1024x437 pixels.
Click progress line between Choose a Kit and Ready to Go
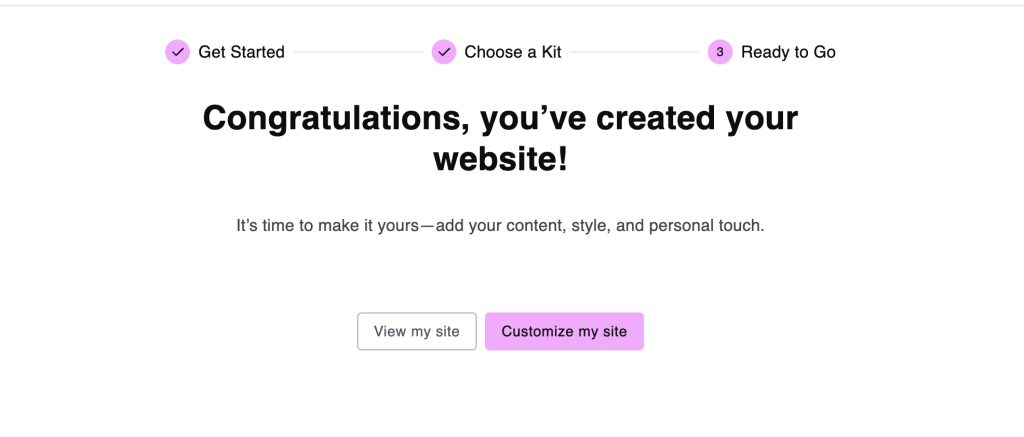pos(634,52)
